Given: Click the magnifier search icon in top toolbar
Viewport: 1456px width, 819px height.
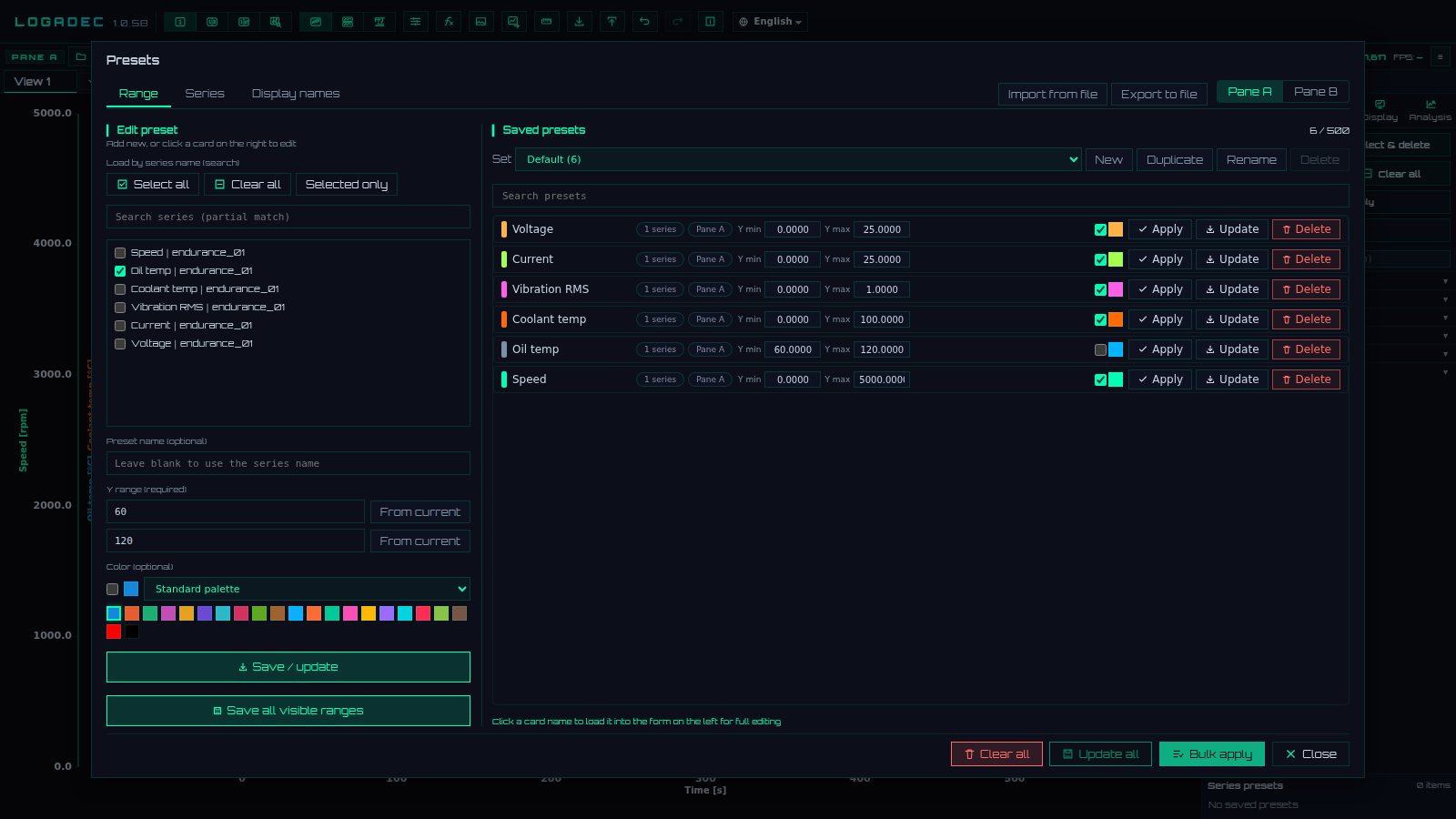Looking at the screenshot, I should click(276, 22).
